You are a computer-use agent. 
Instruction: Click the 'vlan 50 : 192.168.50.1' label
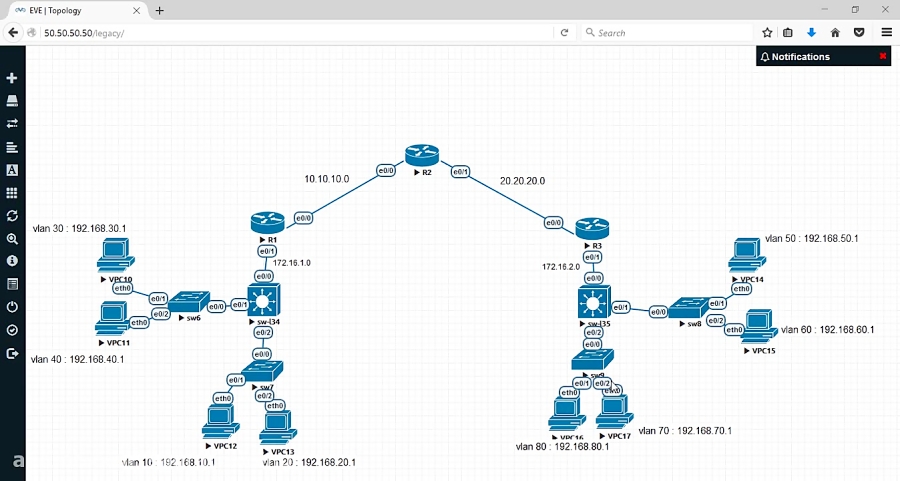812,238
